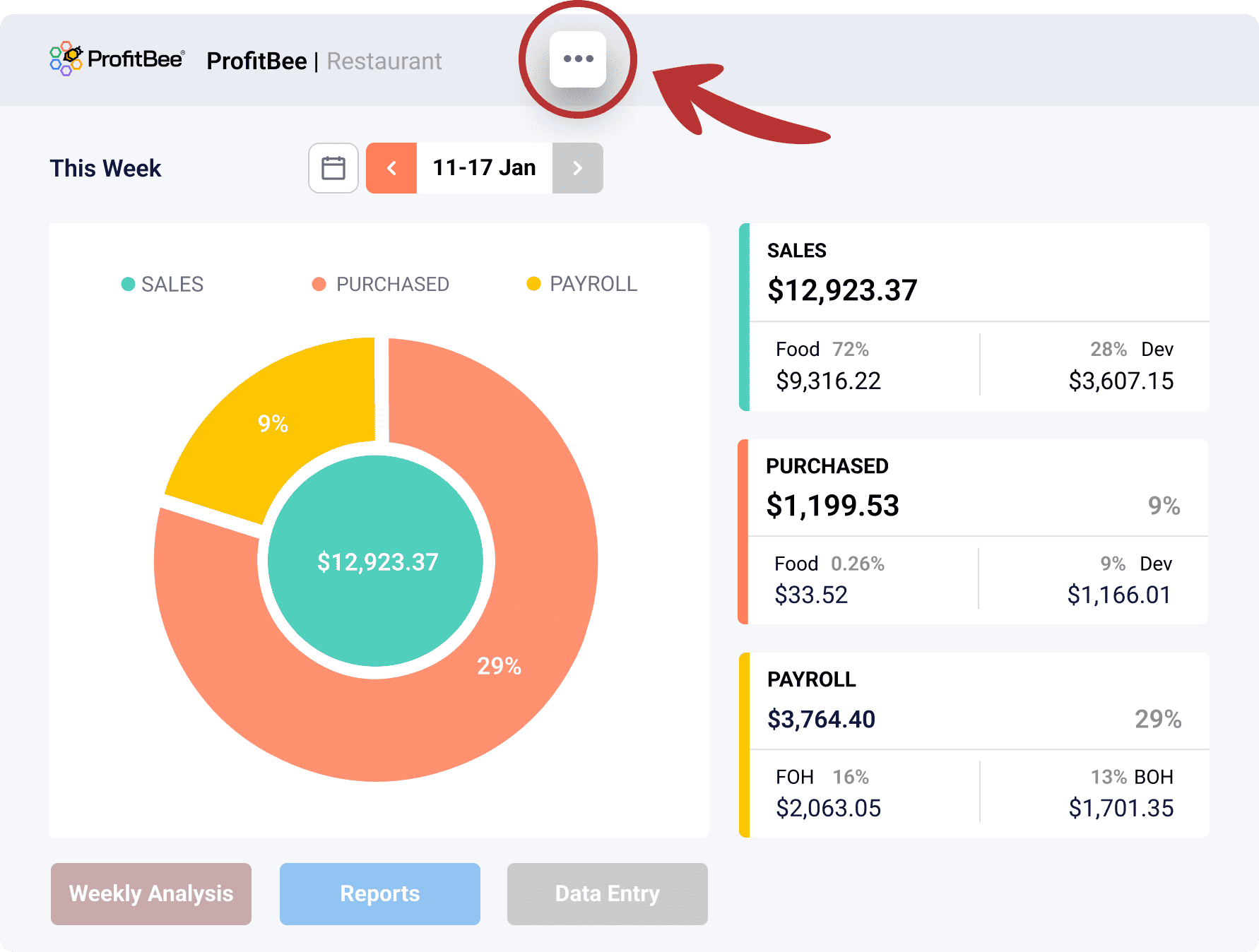The width and height of the screenshot is (1259, 952).
Task: Click the ProfitBee | Restaurant title
Action: pos(324,61)
